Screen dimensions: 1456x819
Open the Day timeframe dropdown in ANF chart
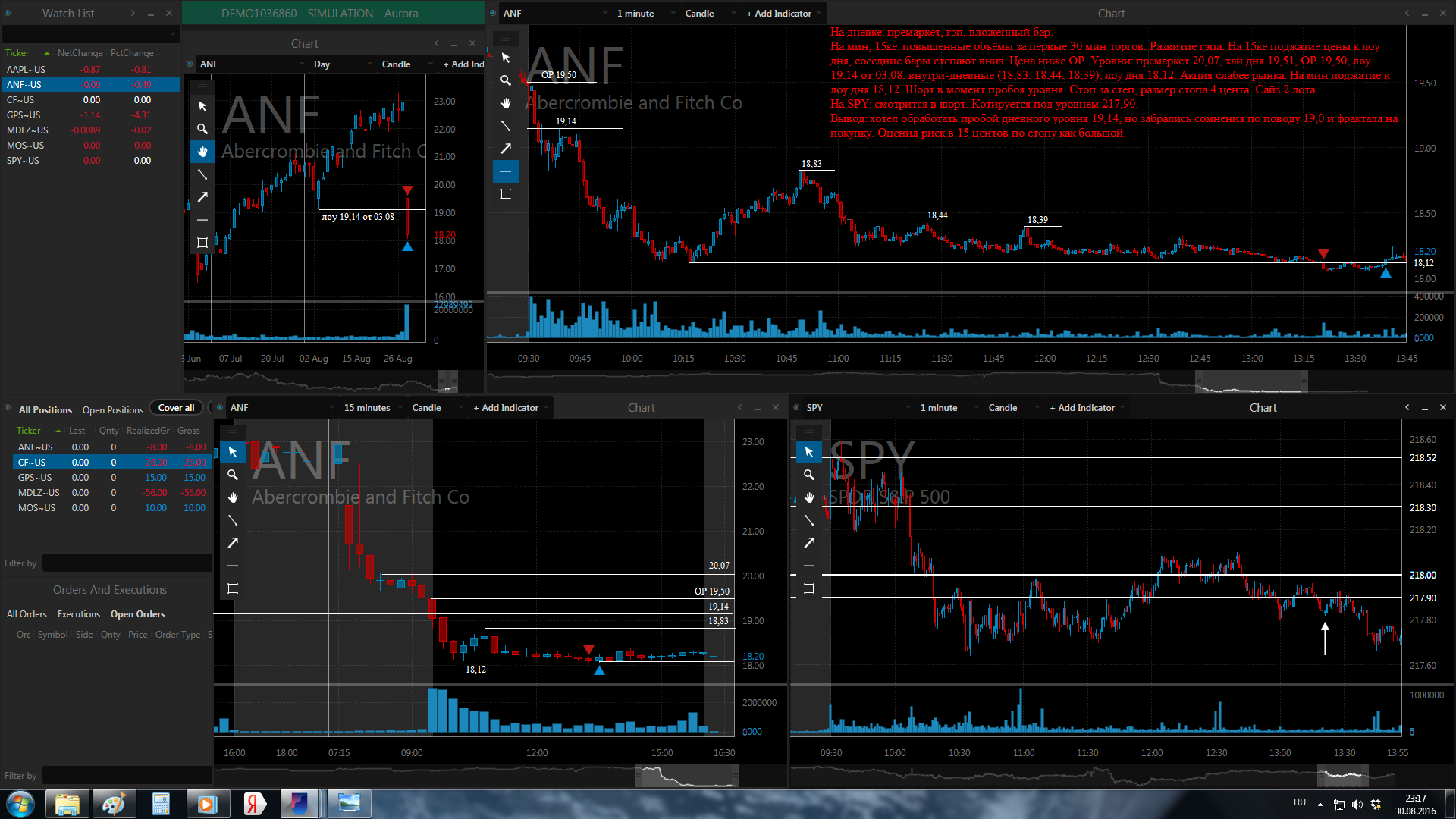[344, 64]
